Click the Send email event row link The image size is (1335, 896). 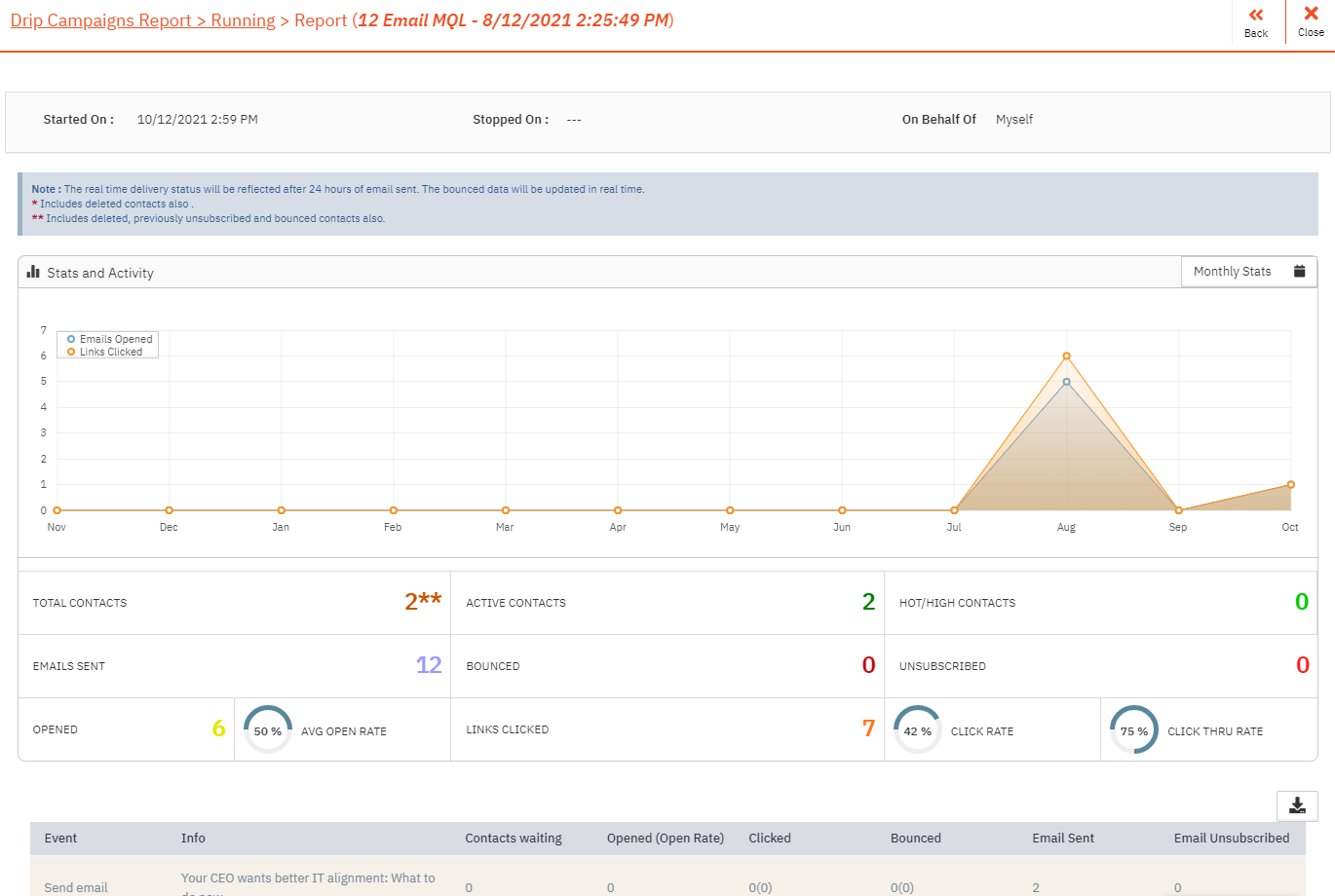[73, 887]
